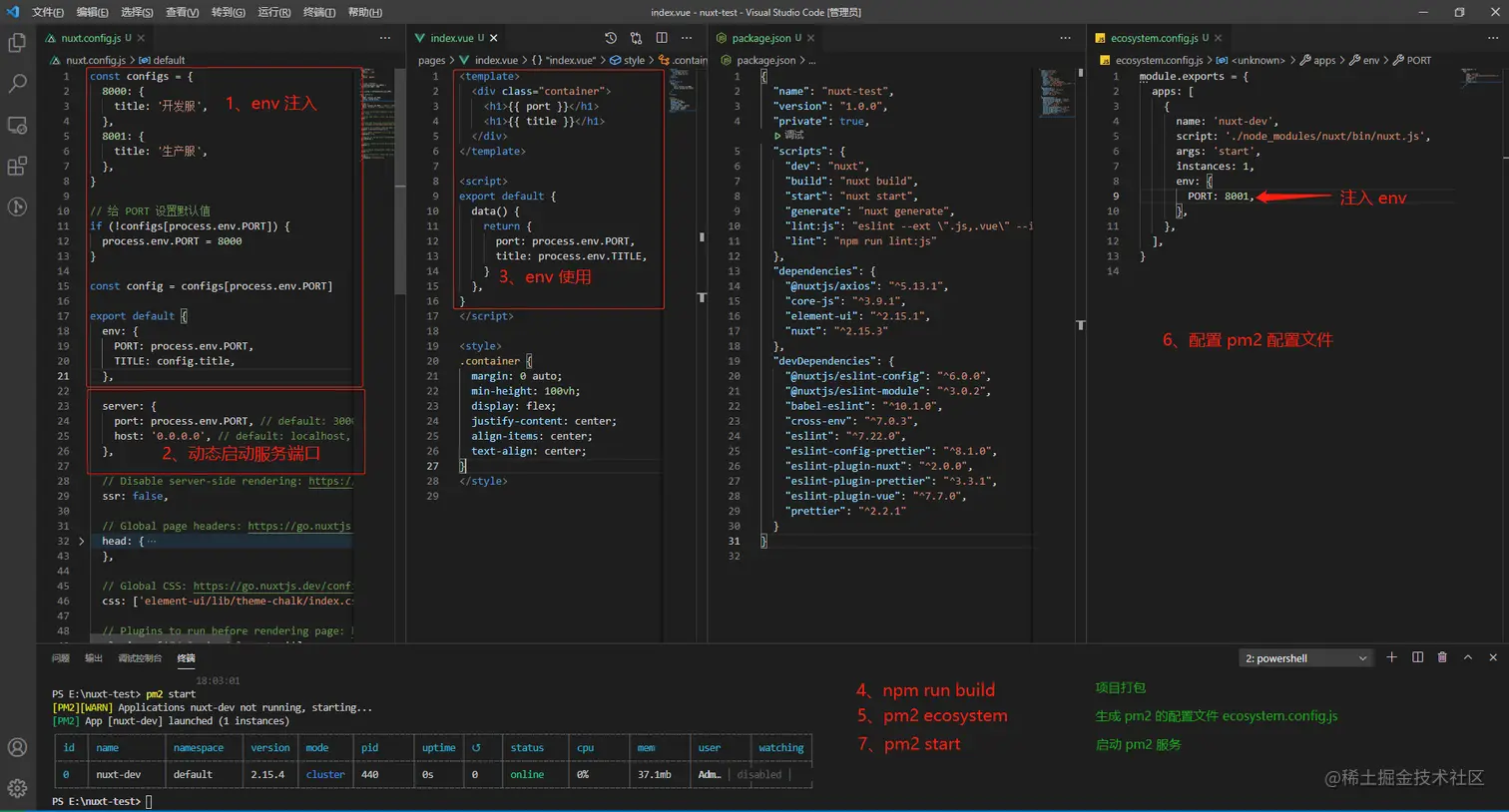Expand the folded head block at line 32

[82, 541]
